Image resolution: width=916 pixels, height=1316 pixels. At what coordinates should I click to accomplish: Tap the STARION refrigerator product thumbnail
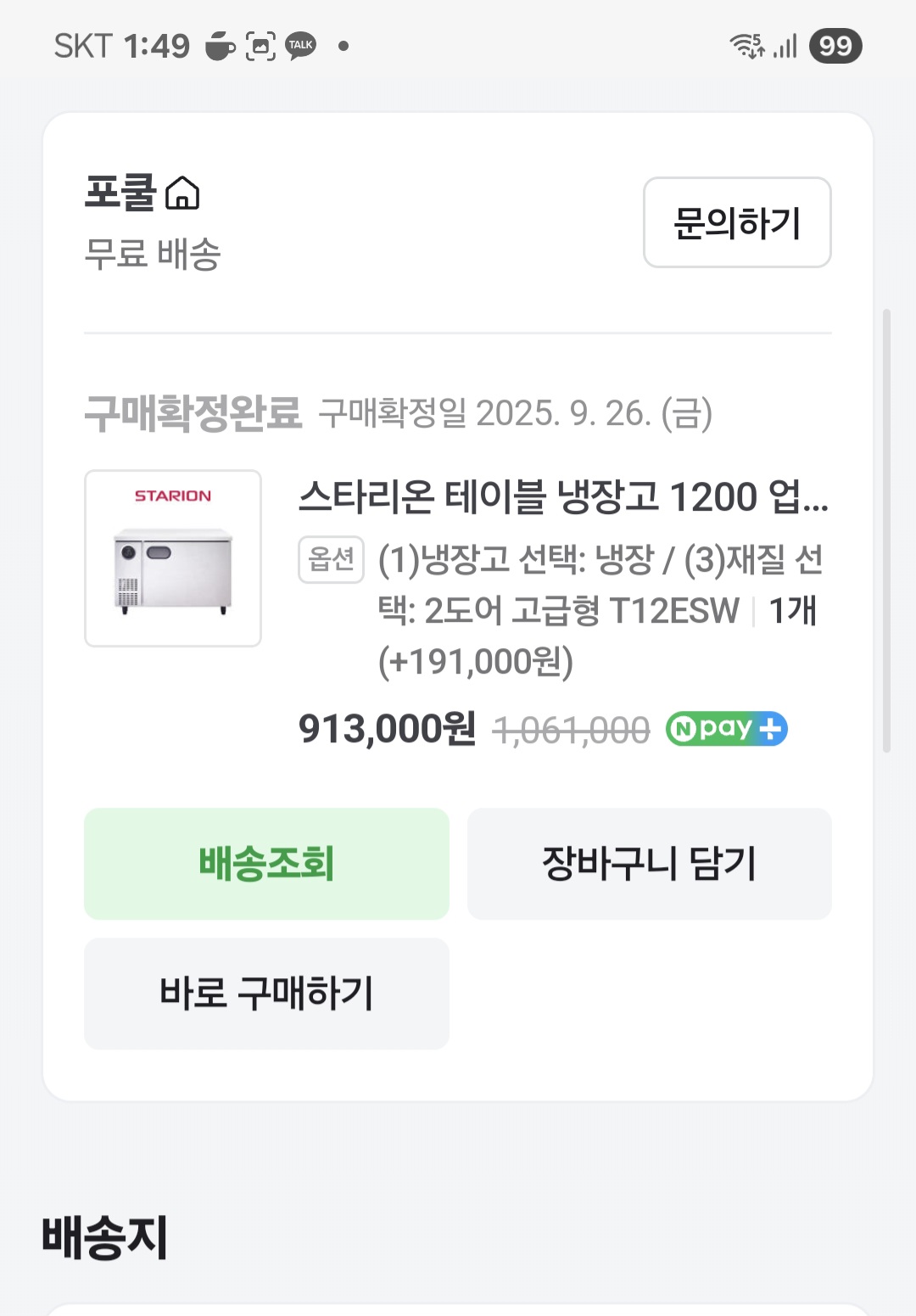click(x=173, y=558)
